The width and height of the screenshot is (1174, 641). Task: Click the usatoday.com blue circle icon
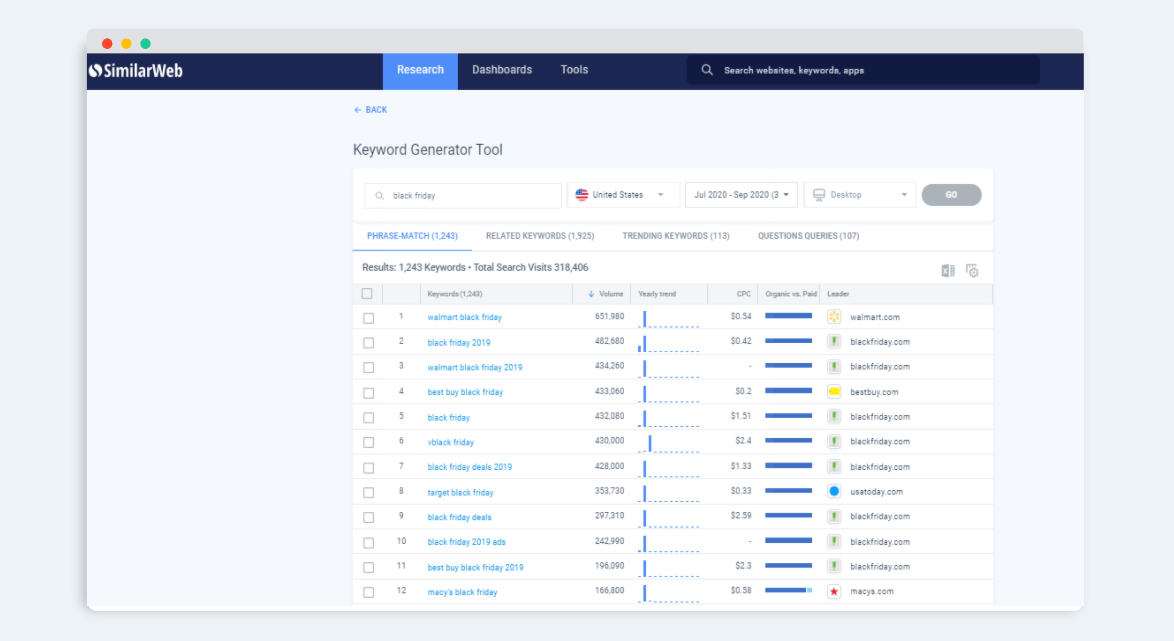pos(834,492)
